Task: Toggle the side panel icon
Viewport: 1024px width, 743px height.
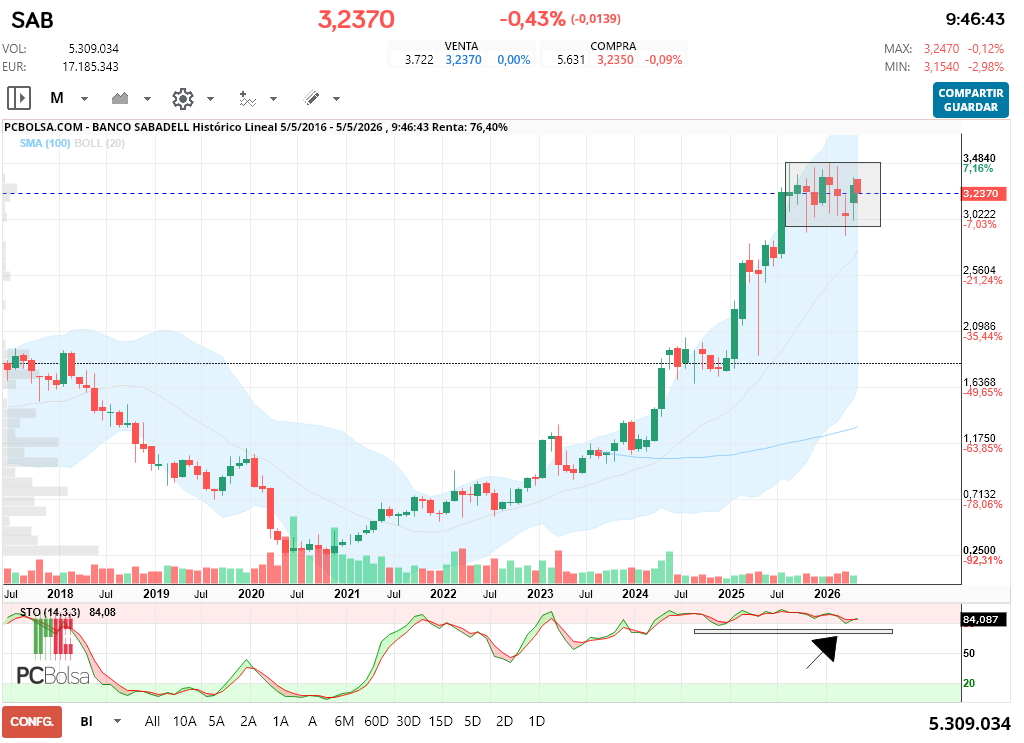Action: (19, 99)
